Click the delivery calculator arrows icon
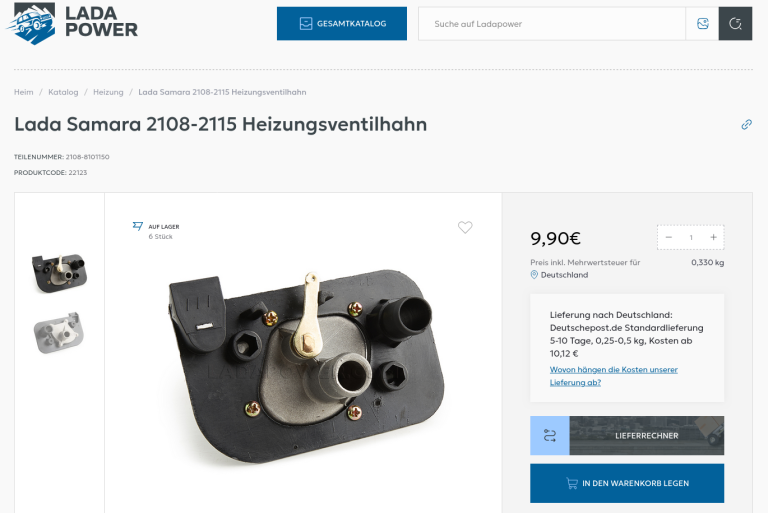Viewport: 768px width, 513px height. tap(550, 436)
